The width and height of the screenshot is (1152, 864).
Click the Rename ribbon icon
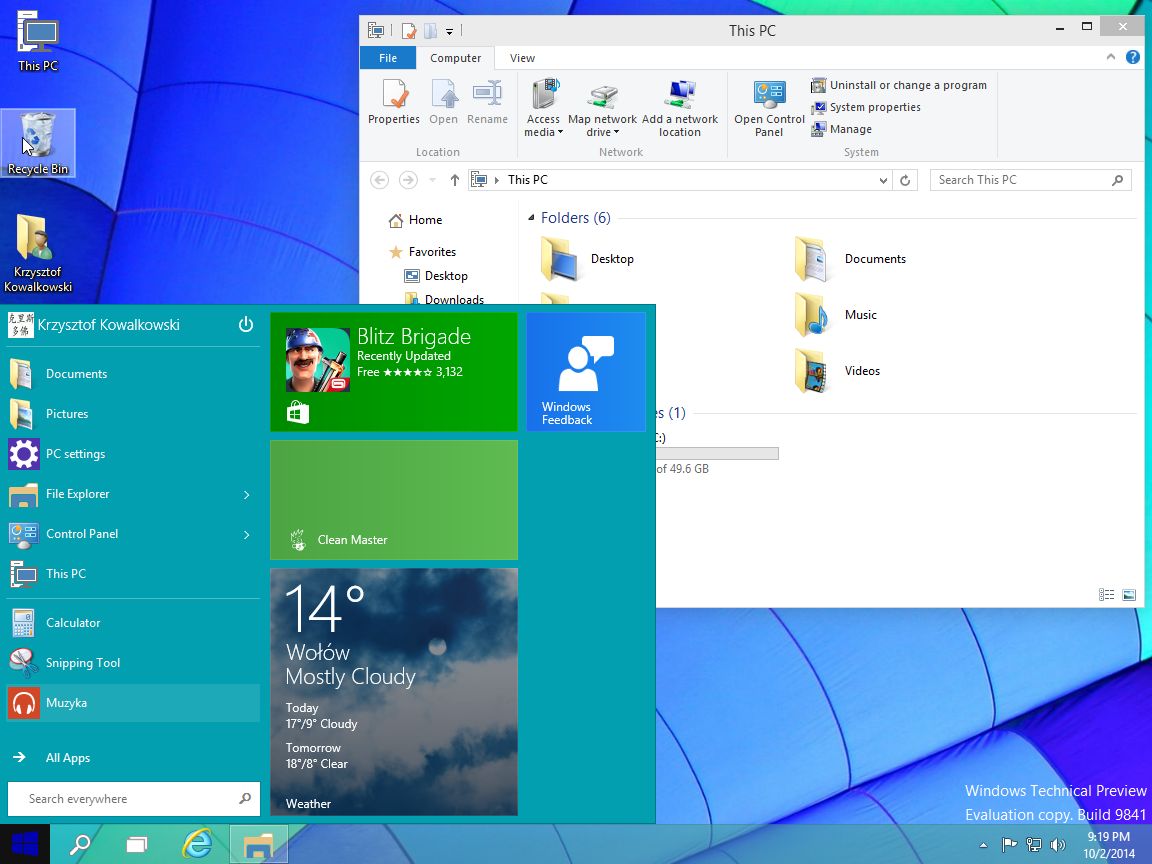click(x=487, y=102)
